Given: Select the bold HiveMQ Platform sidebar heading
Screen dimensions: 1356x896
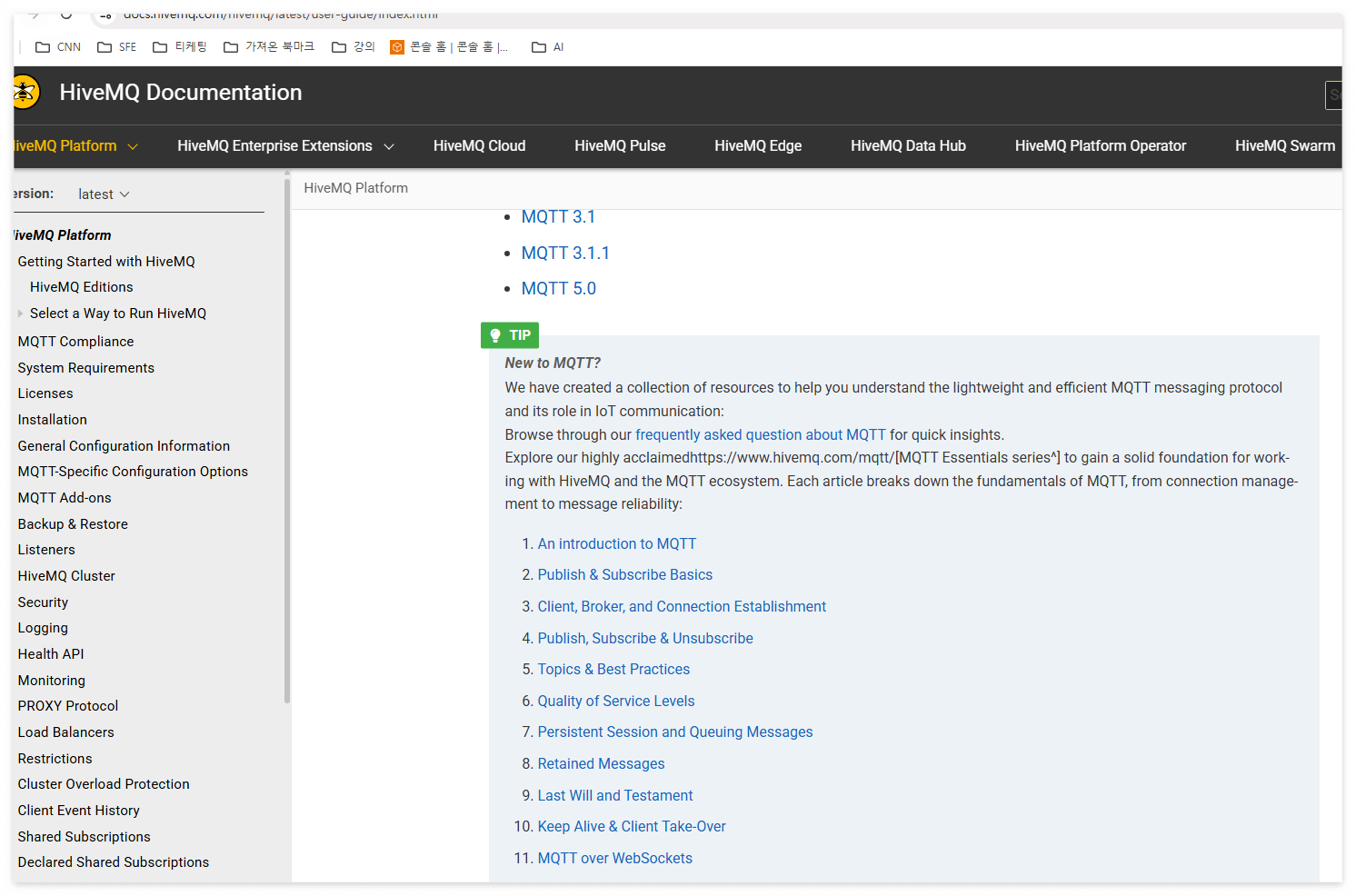Looking at the screenshot, I should [x=63, y=235].
